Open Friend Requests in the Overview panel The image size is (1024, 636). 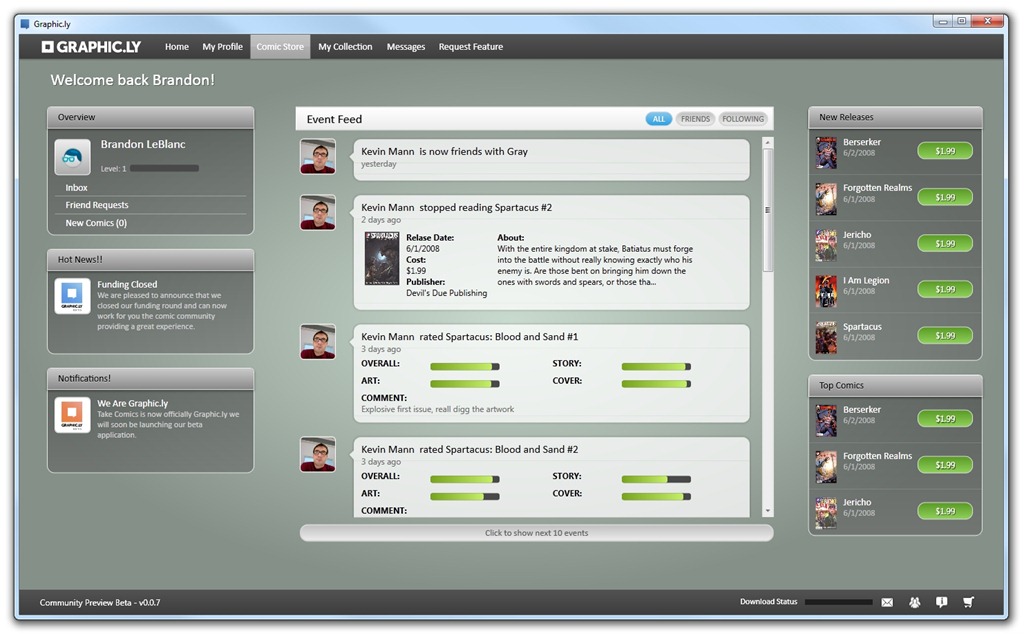tap(97, 205)
